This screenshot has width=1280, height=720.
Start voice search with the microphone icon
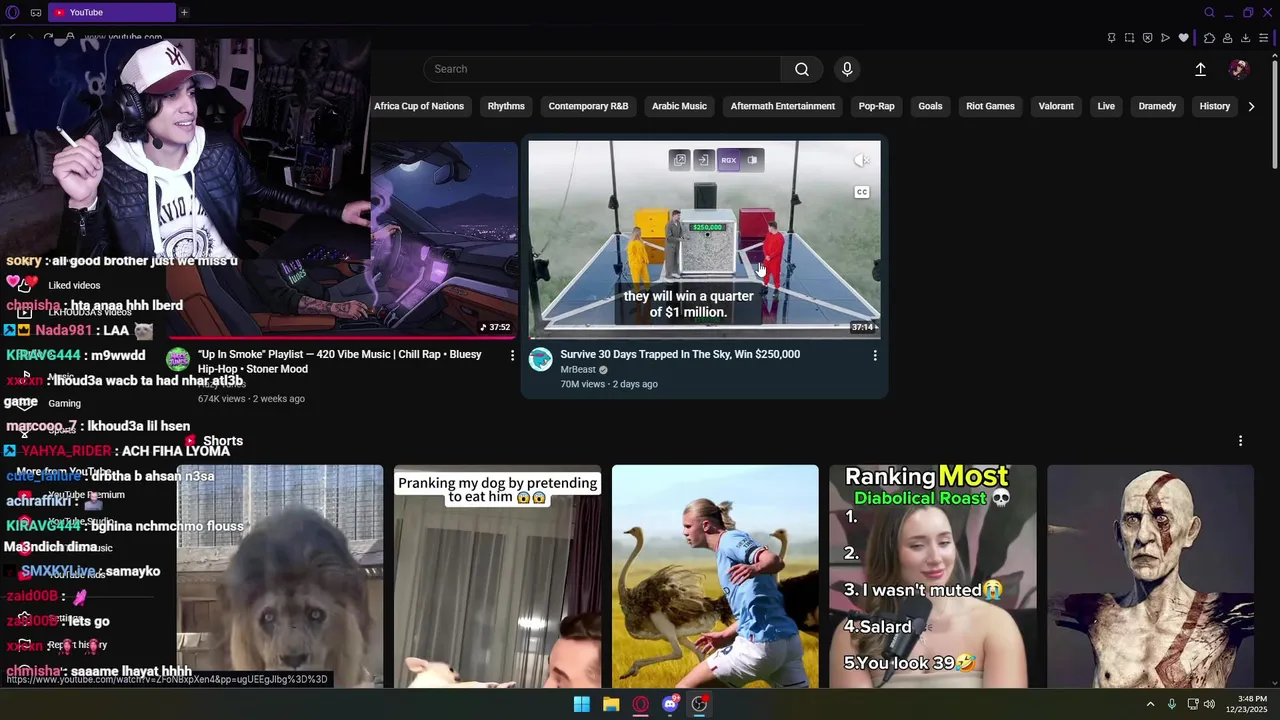[x=847, y=69]
